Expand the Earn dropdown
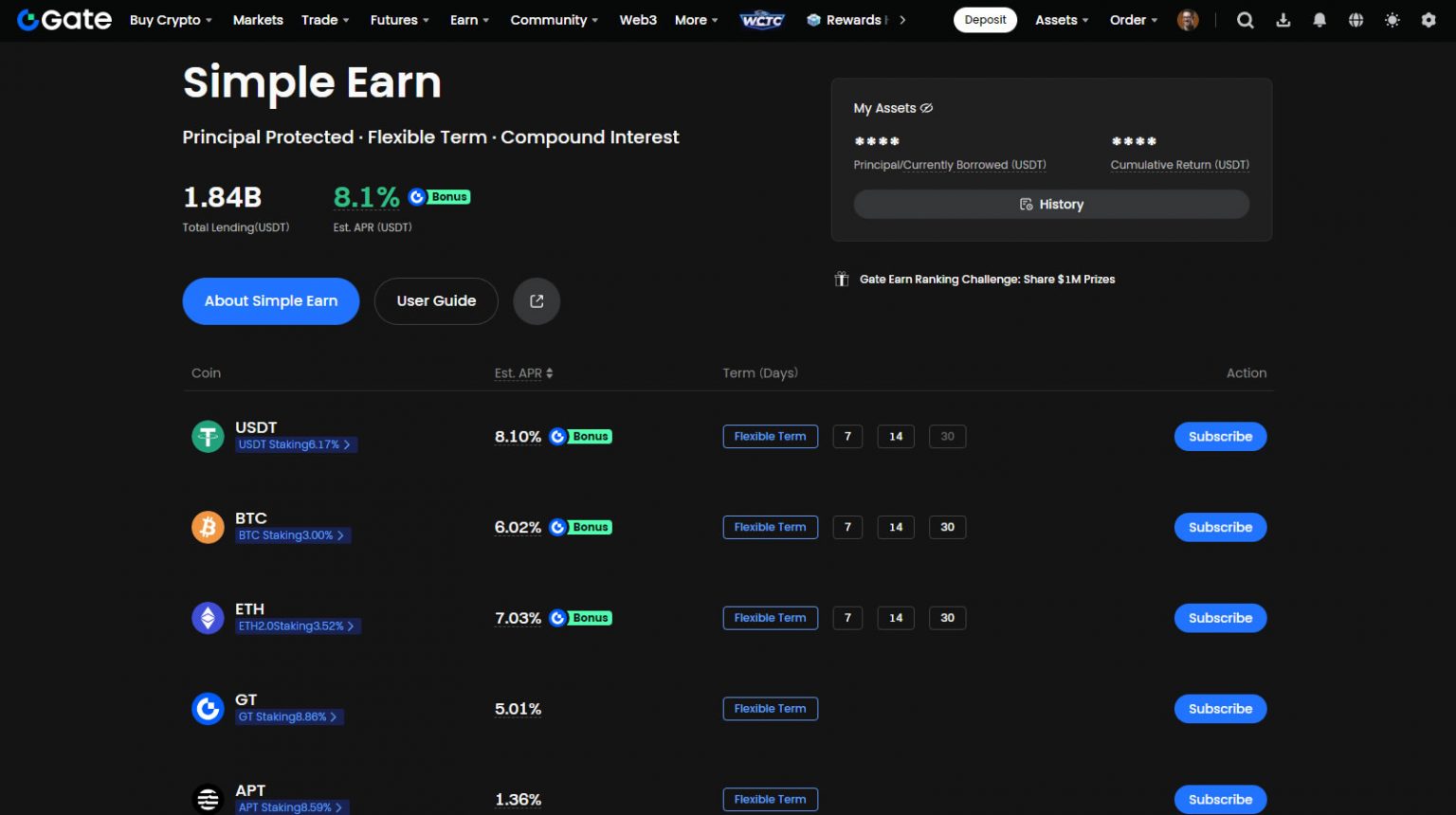 (469, 20)
